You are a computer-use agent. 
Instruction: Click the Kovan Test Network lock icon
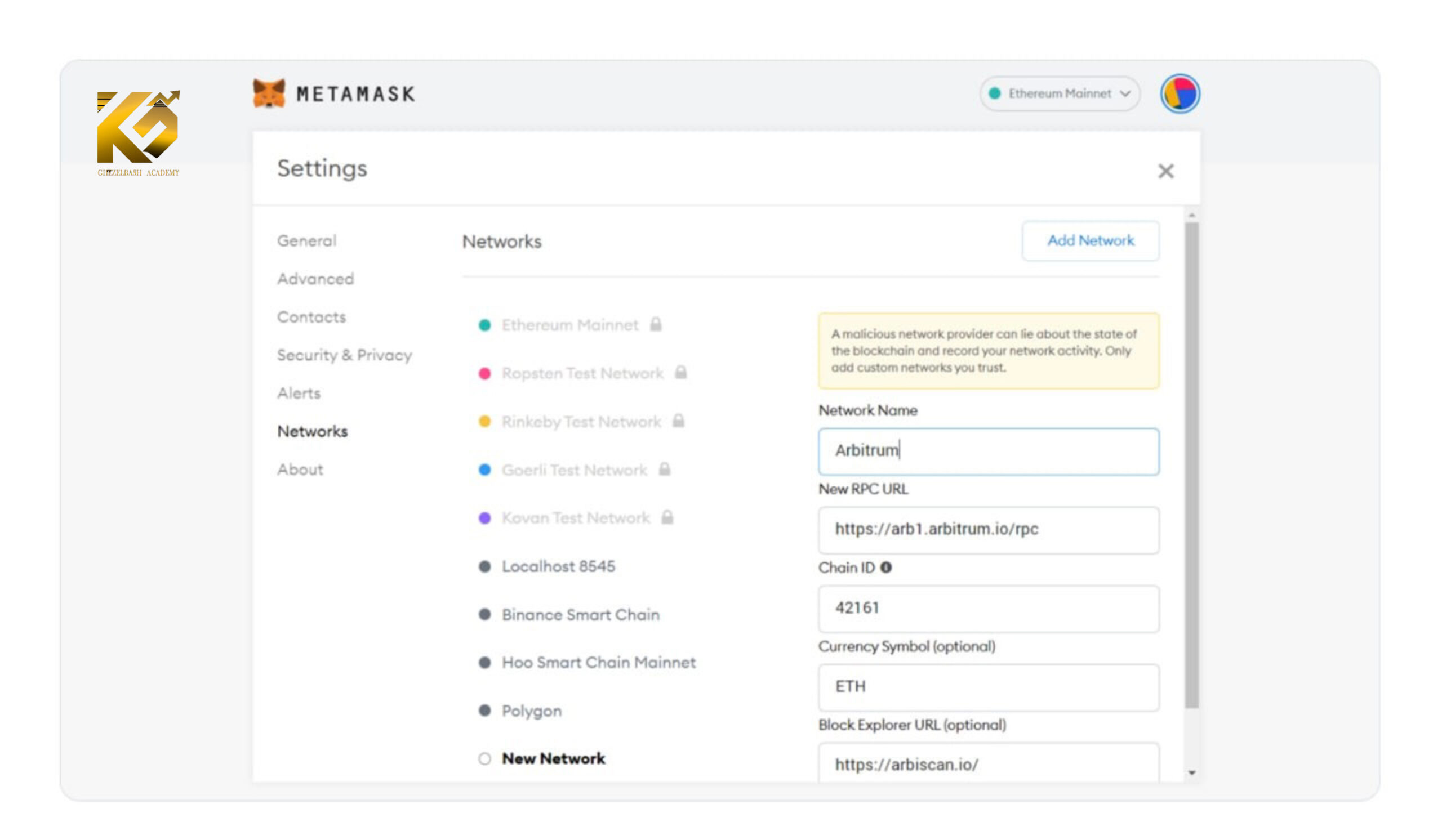coord(667,517)
